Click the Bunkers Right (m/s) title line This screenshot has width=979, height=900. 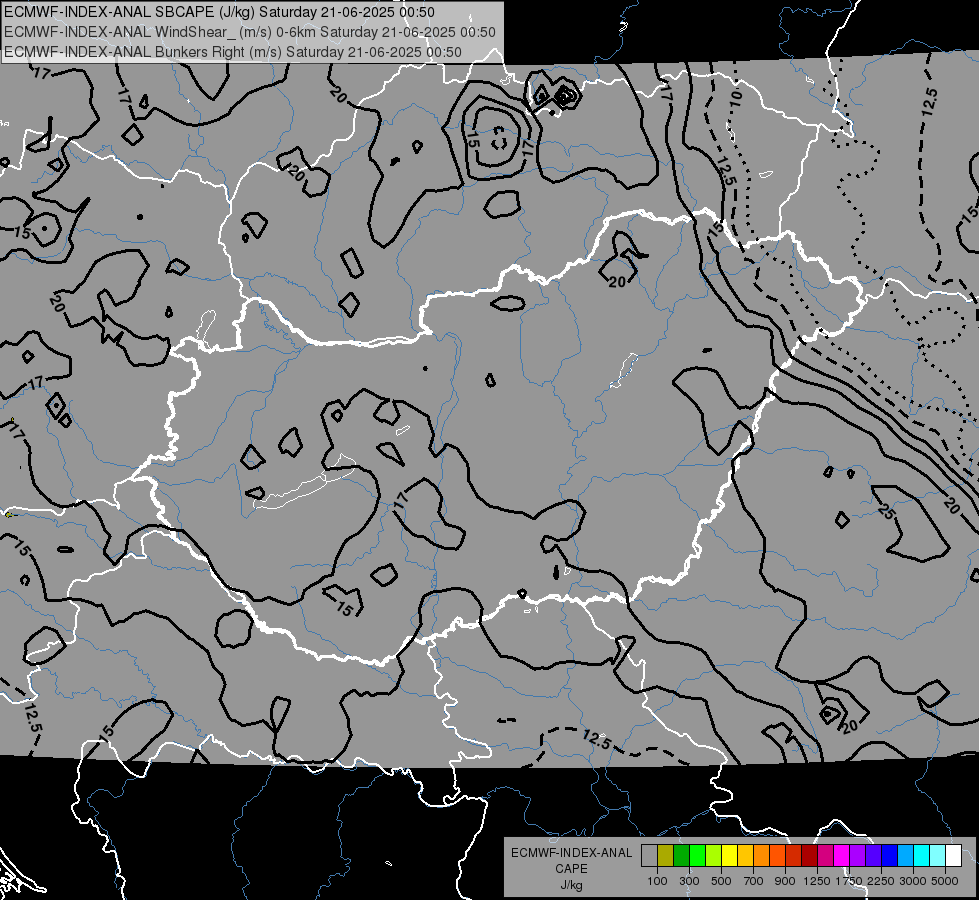[233, 52]
